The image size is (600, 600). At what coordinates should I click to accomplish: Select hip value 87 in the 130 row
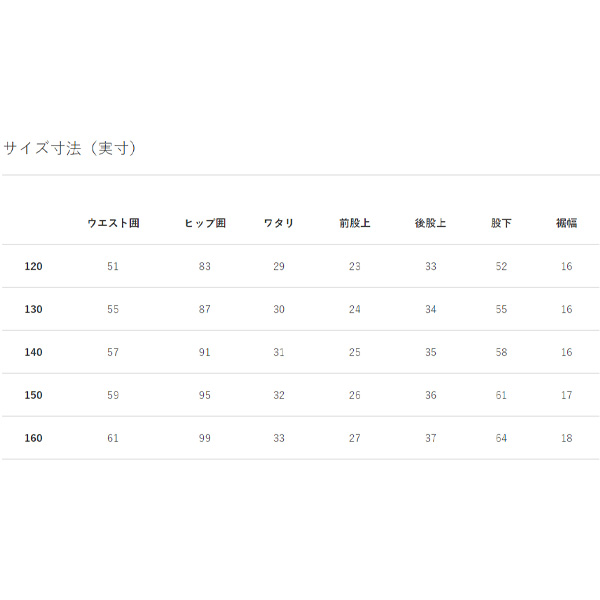coord(205,310)
